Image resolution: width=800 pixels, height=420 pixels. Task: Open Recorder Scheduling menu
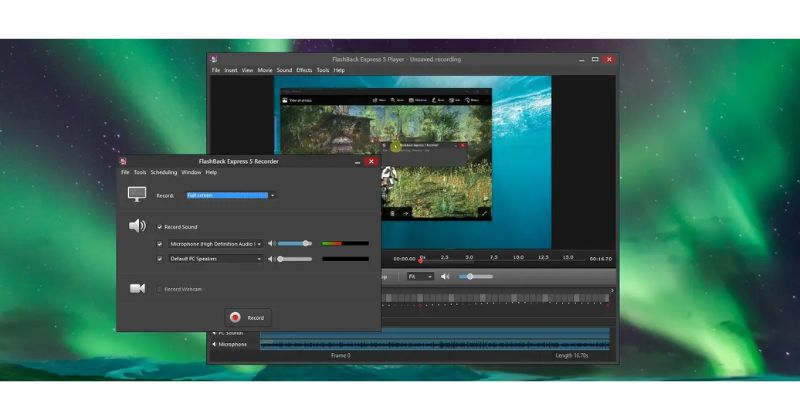click(164, 172)
